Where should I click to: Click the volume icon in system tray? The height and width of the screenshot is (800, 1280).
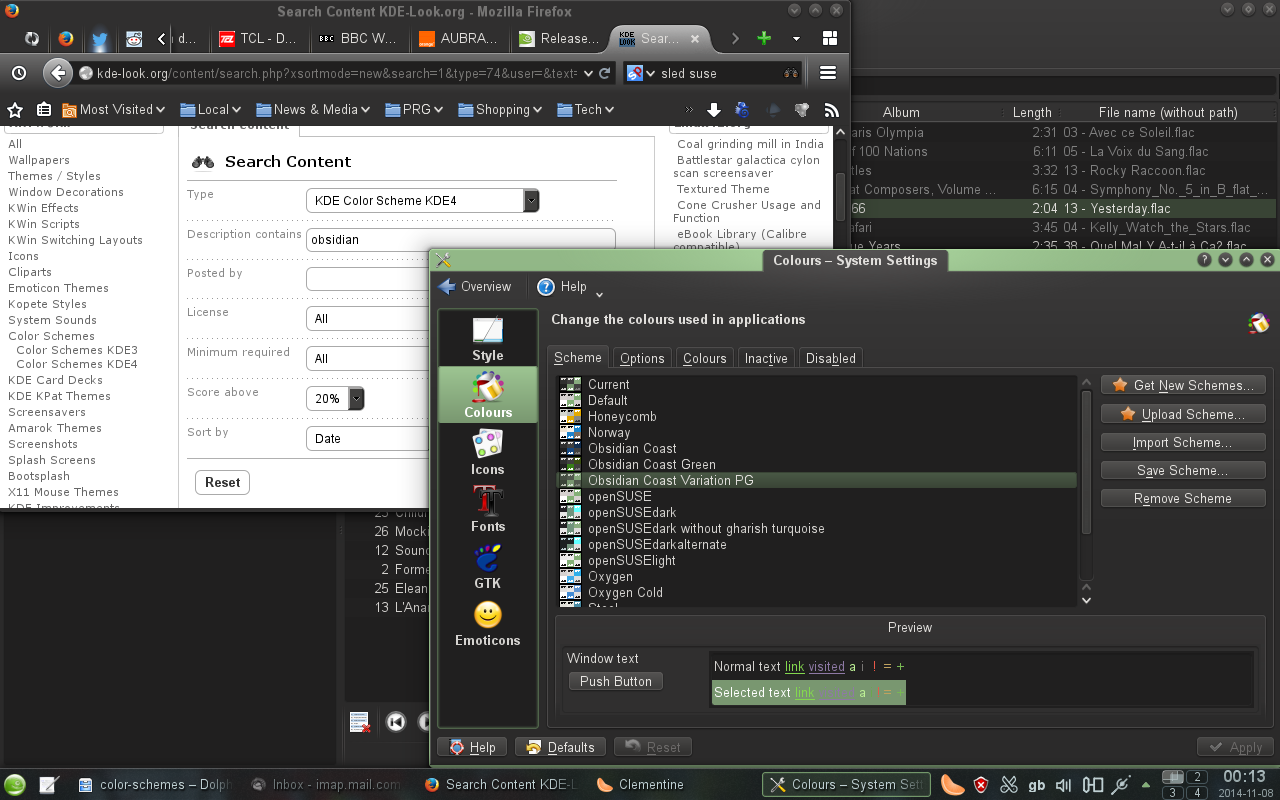(x=1064, y=785)
